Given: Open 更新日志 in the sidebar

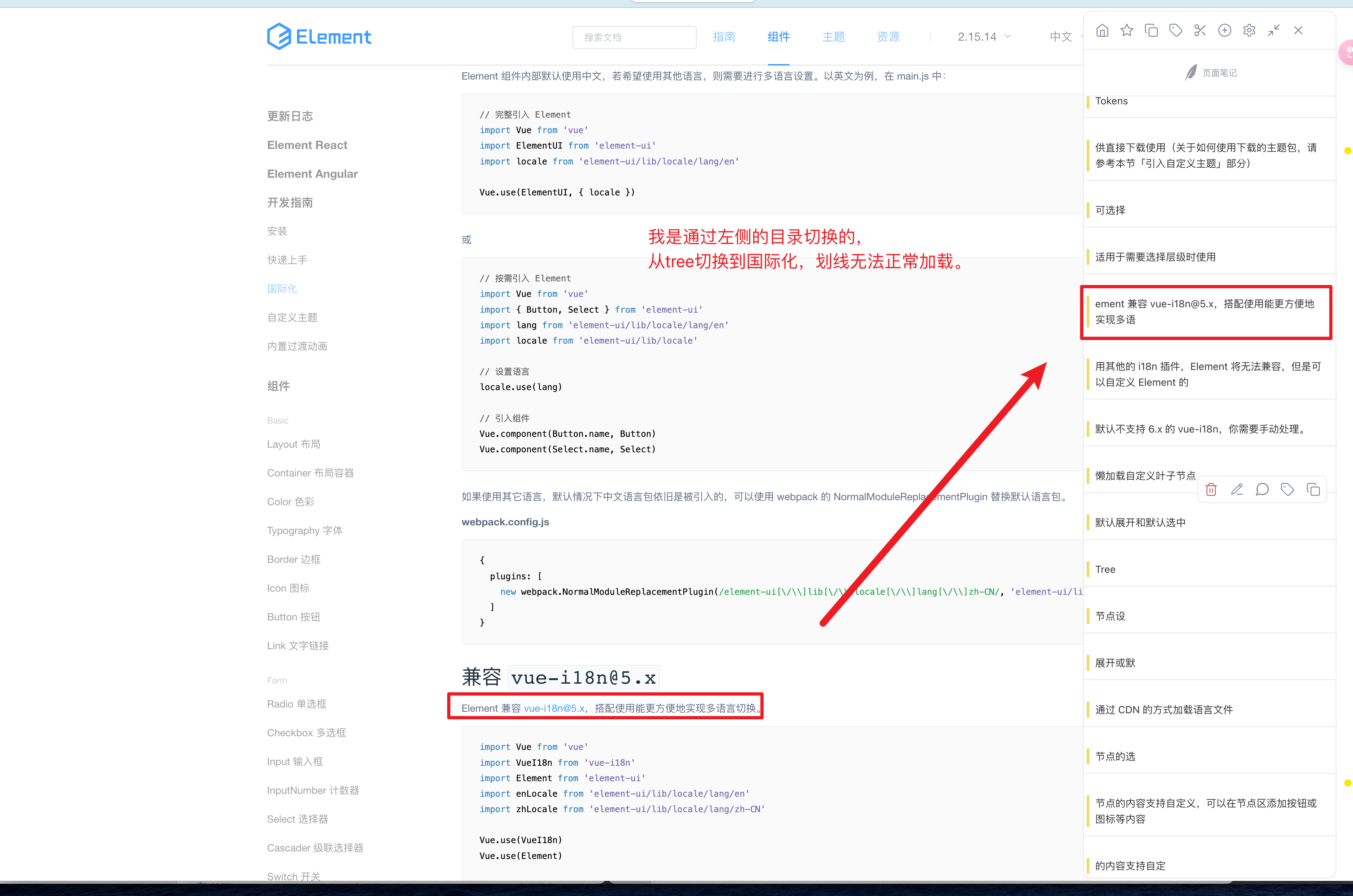Looking at the screenshot, I should [x=290, y=116].
